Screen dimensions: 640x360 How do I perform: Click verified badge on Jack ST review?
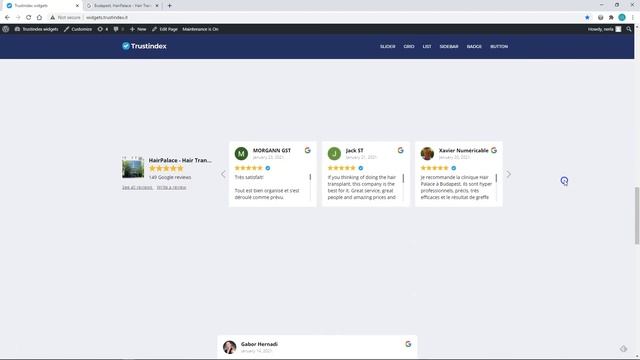[361, 168]
